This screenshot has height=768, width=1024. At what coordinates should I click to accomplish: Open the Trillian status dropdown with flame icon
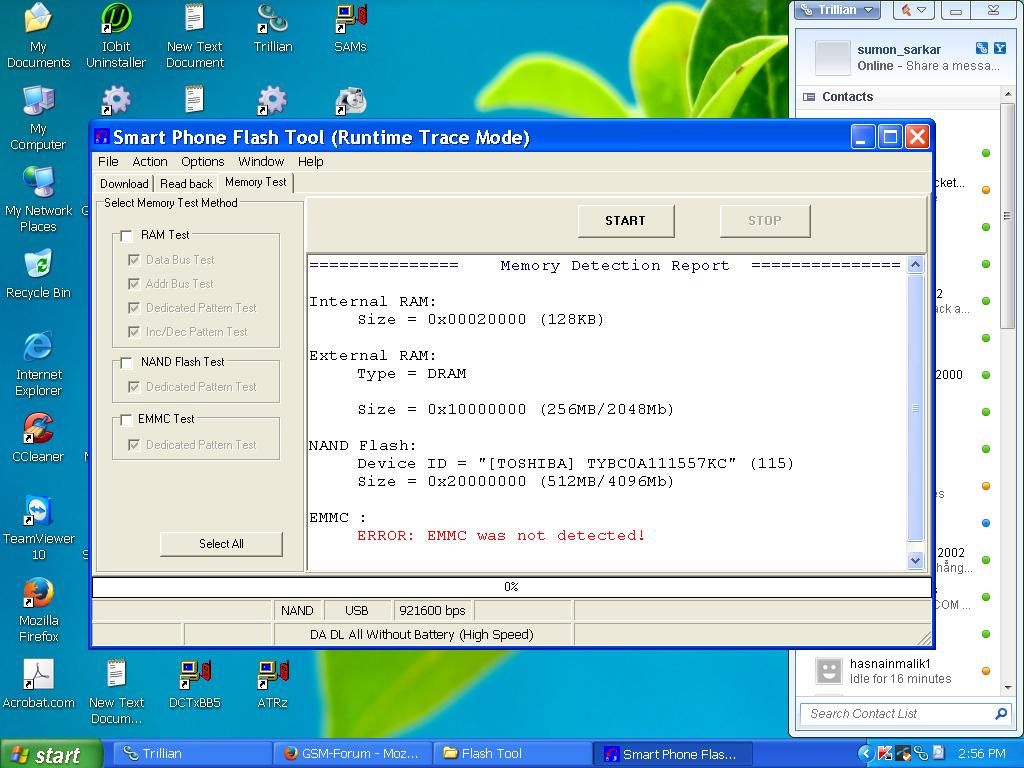913,10
